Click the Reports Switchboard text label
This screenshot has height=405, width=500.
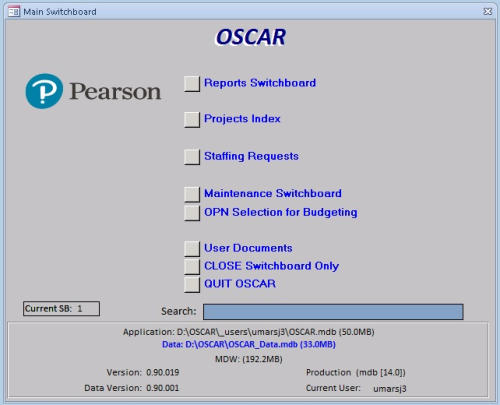click(260, 83)
